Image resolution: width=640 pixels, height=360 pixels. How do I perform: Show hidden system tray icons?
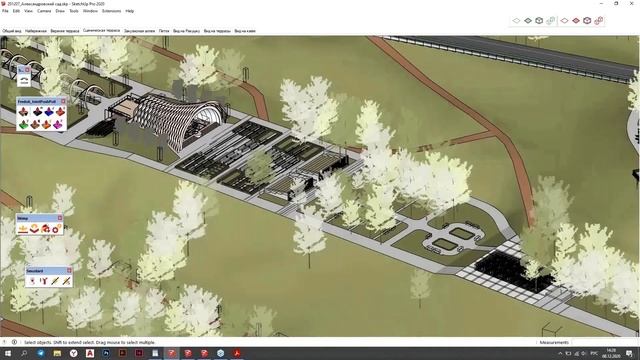click(x=560, y=353)
